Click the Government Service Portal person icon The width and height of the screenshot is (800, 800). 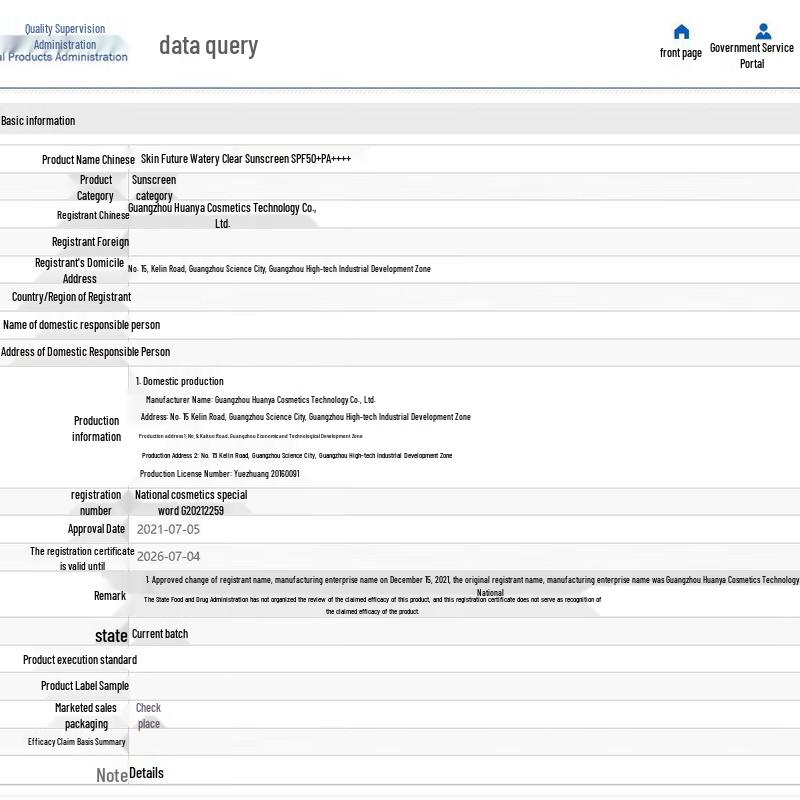763,31
